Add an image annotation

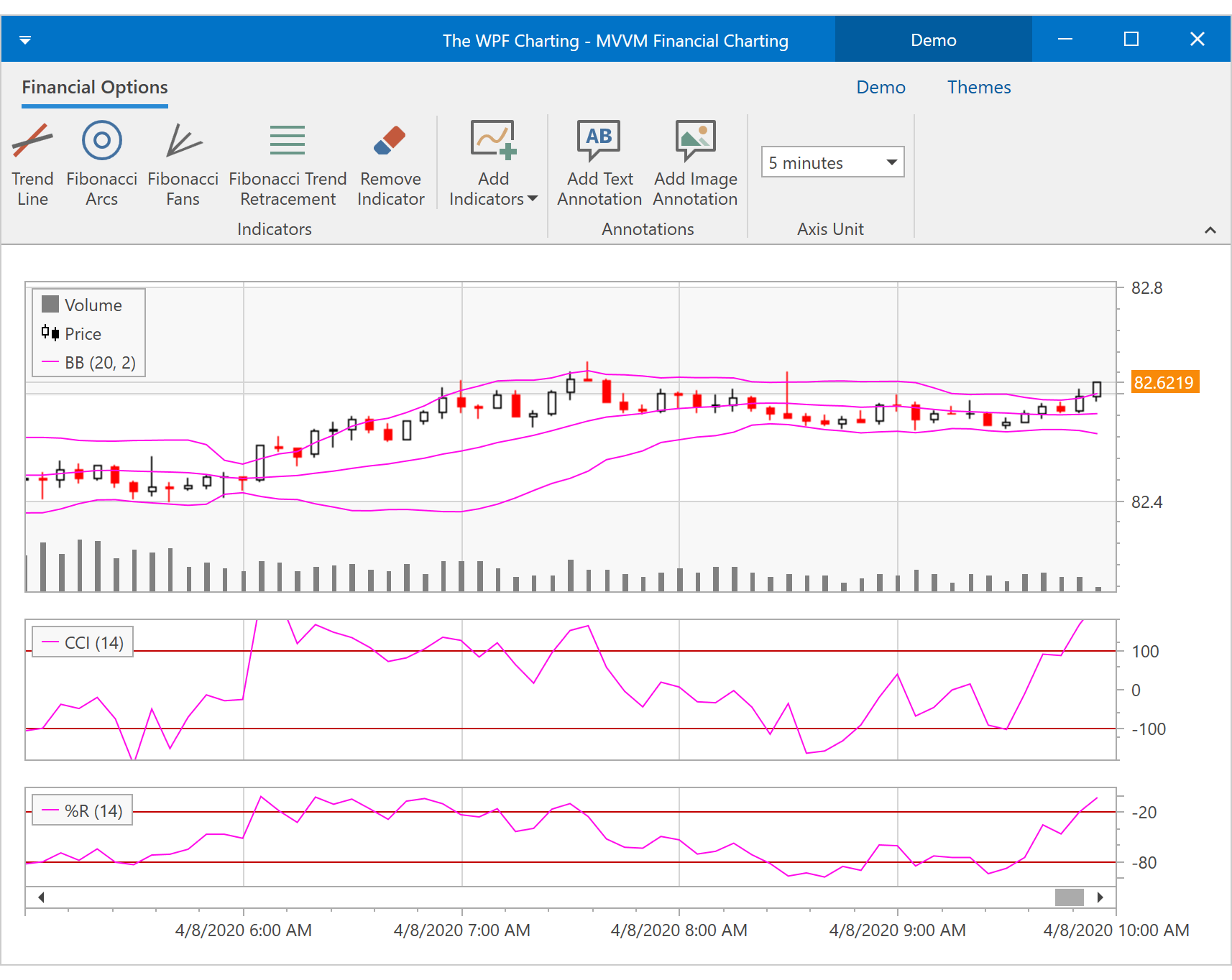(695, 164)
